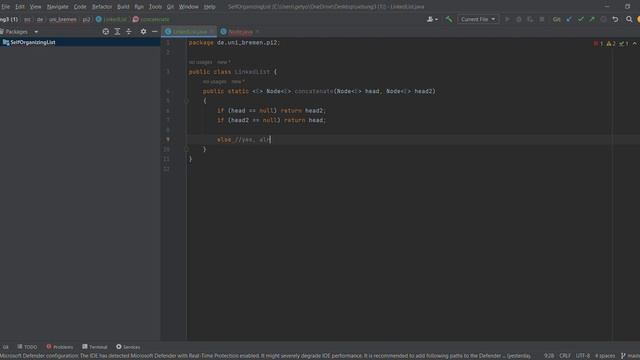Open the Code menu
640x360 pixels.
pos(80,7)
